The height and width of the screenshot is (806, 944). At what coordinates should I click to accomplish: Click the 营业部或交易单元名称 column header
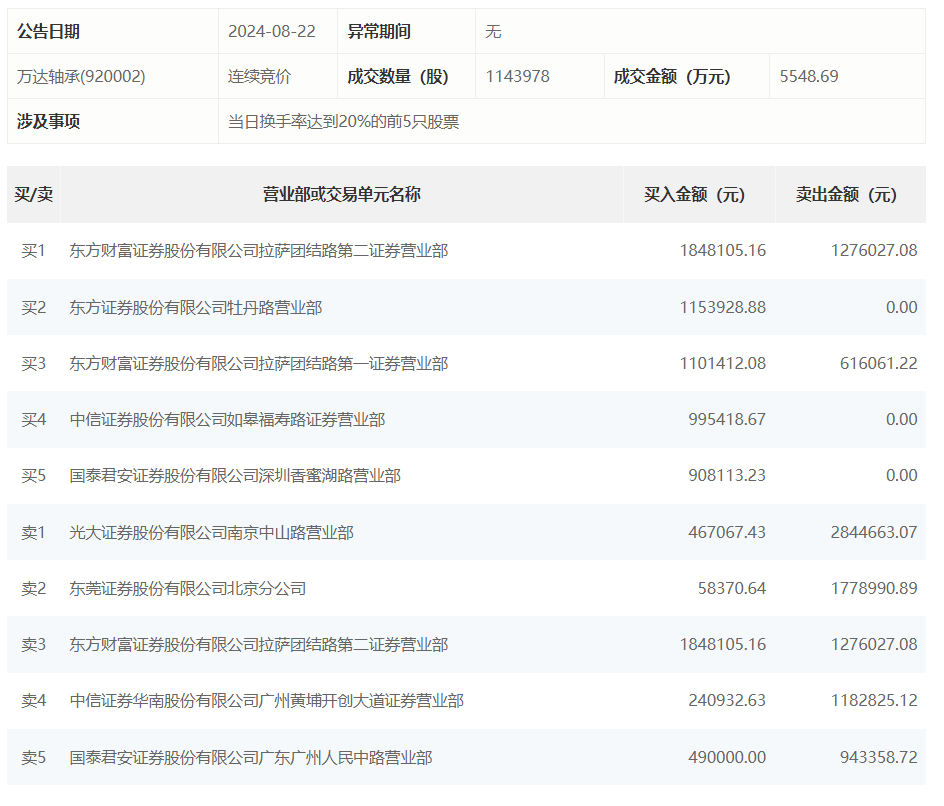342,194
